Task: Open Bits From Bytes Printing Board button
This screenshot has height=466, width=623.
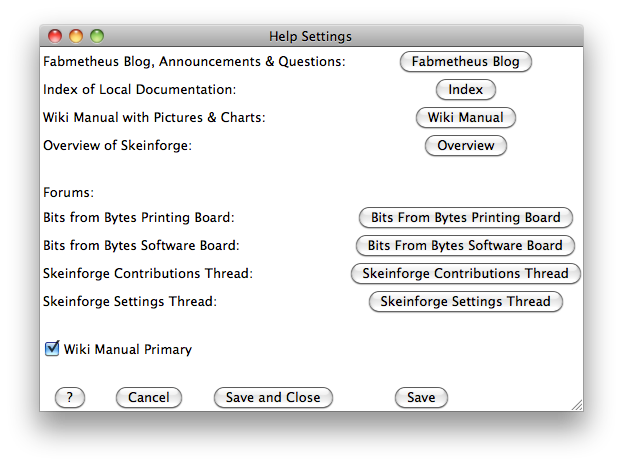Action: pyautogui.click(x=466, y=217)
